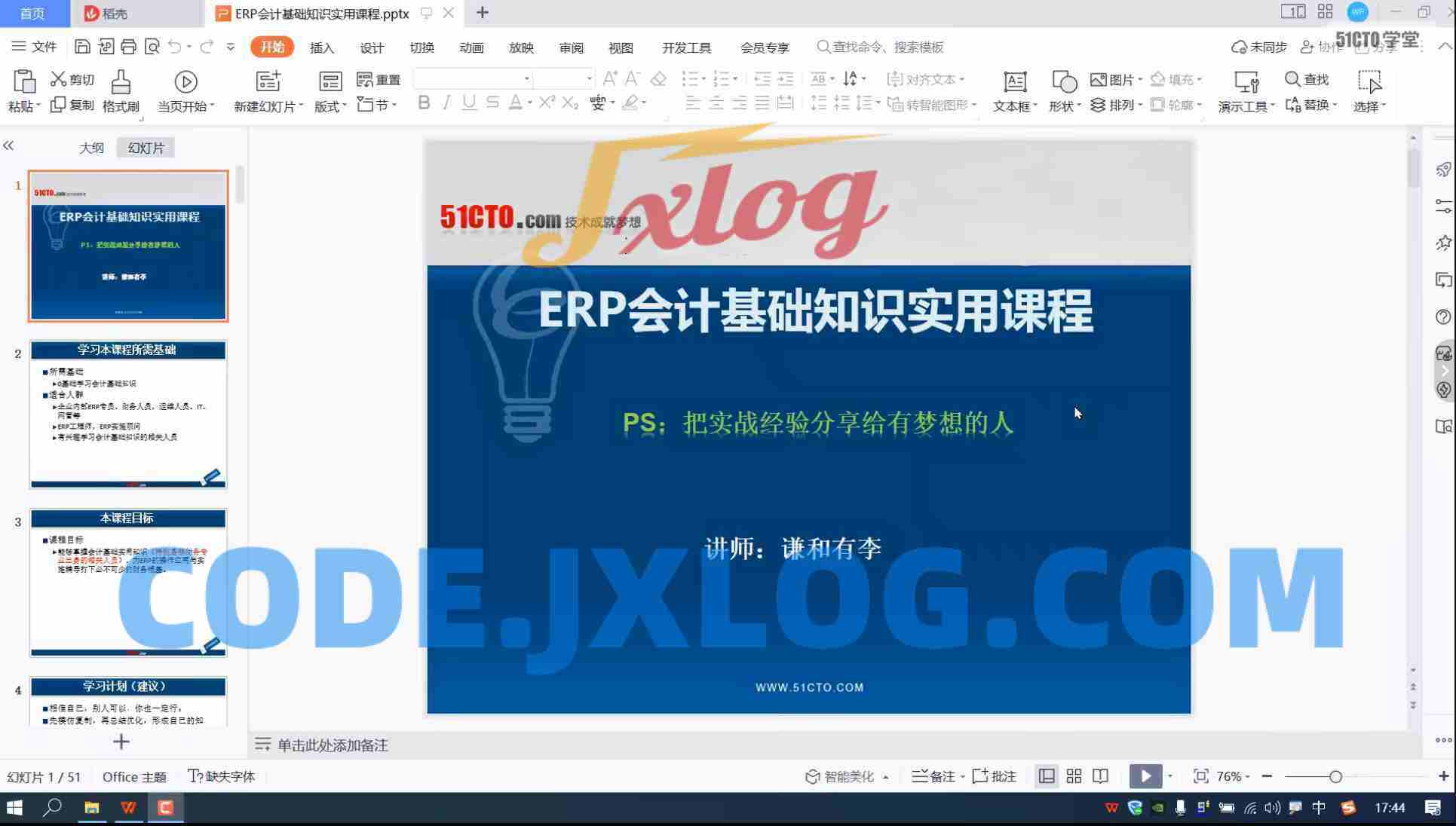Toggle Superscript formatting

coord(547,103)
